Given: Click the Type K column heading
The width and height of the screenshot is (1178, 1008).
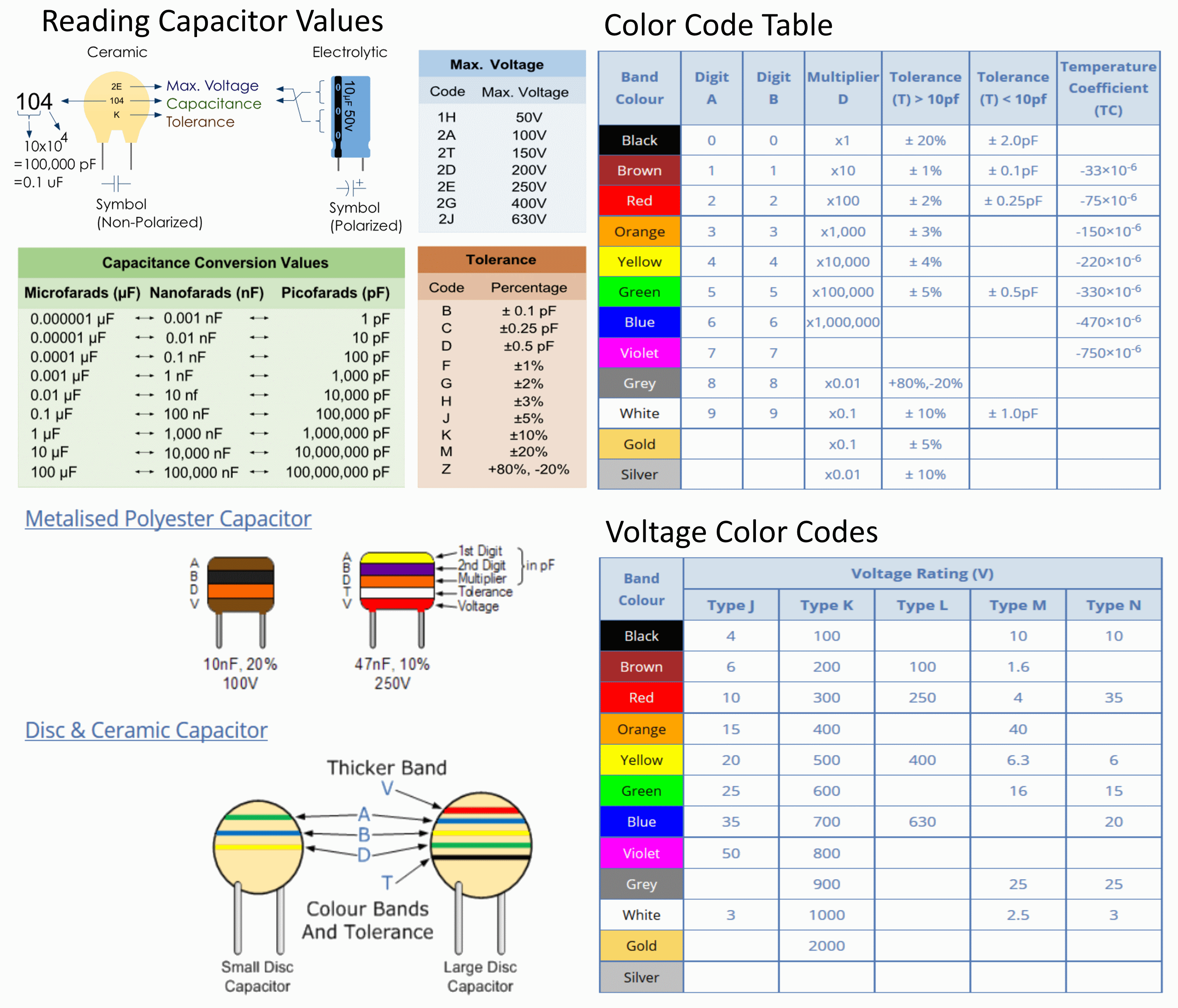Looking at the screenshot, I should click(x=827, y=605).
